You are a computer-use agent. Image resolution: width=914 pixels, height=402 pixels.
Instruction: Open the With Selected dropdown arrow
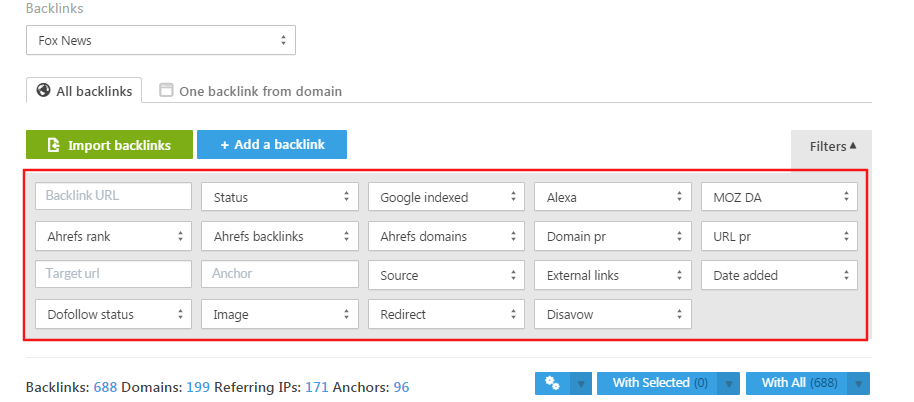[x=730, y=383]
